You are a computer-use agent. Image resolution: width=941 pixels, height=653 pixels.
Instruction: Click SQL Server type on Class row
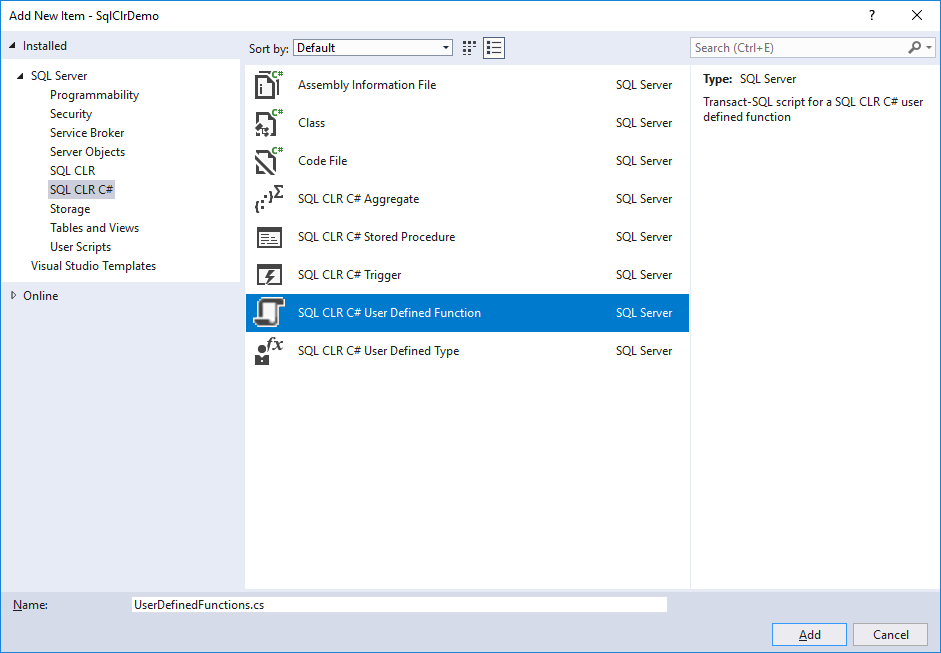(644, 123)
